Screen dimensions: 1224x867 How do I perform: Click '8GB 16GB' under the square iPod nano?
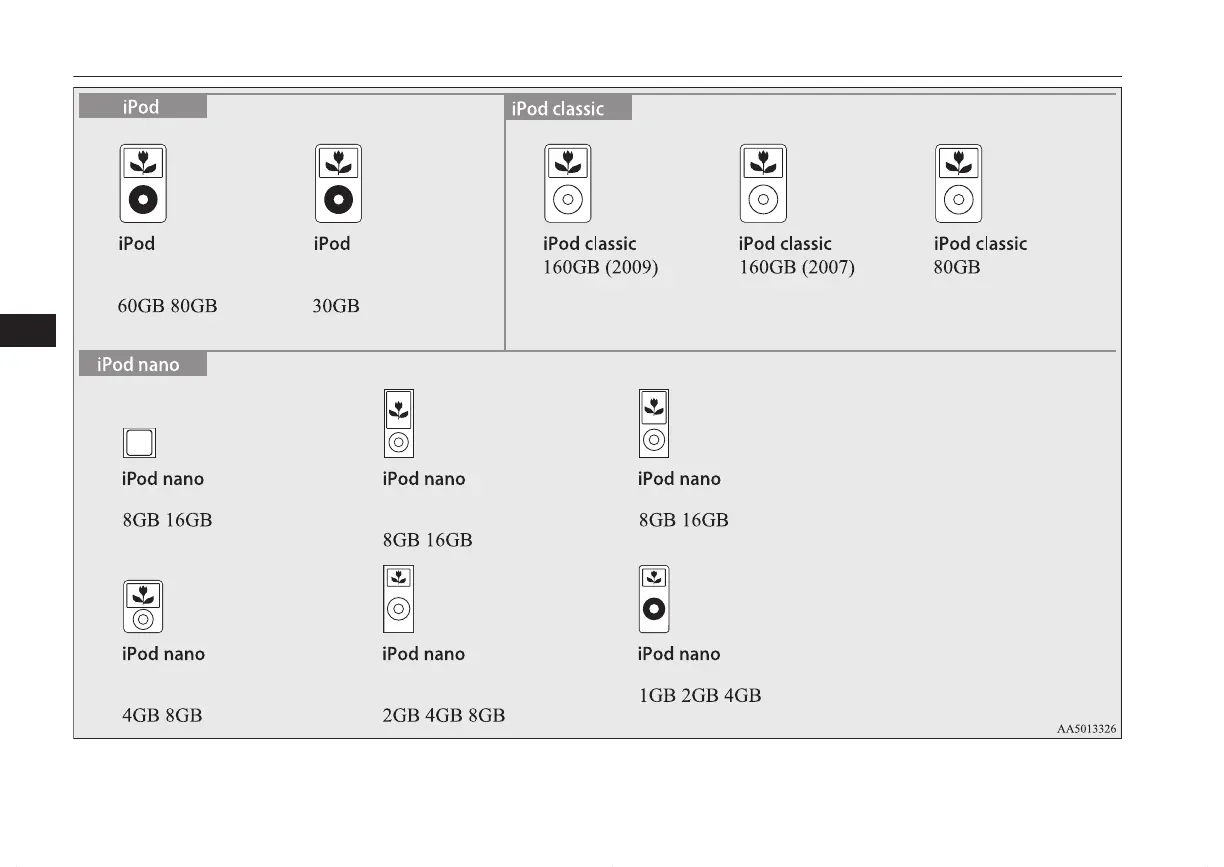(167, 520)
